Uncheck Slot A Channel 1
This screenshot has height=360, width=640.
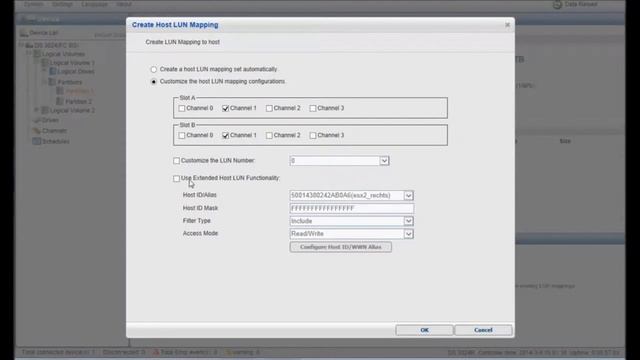pyautogui.click(x=225, y=108)
